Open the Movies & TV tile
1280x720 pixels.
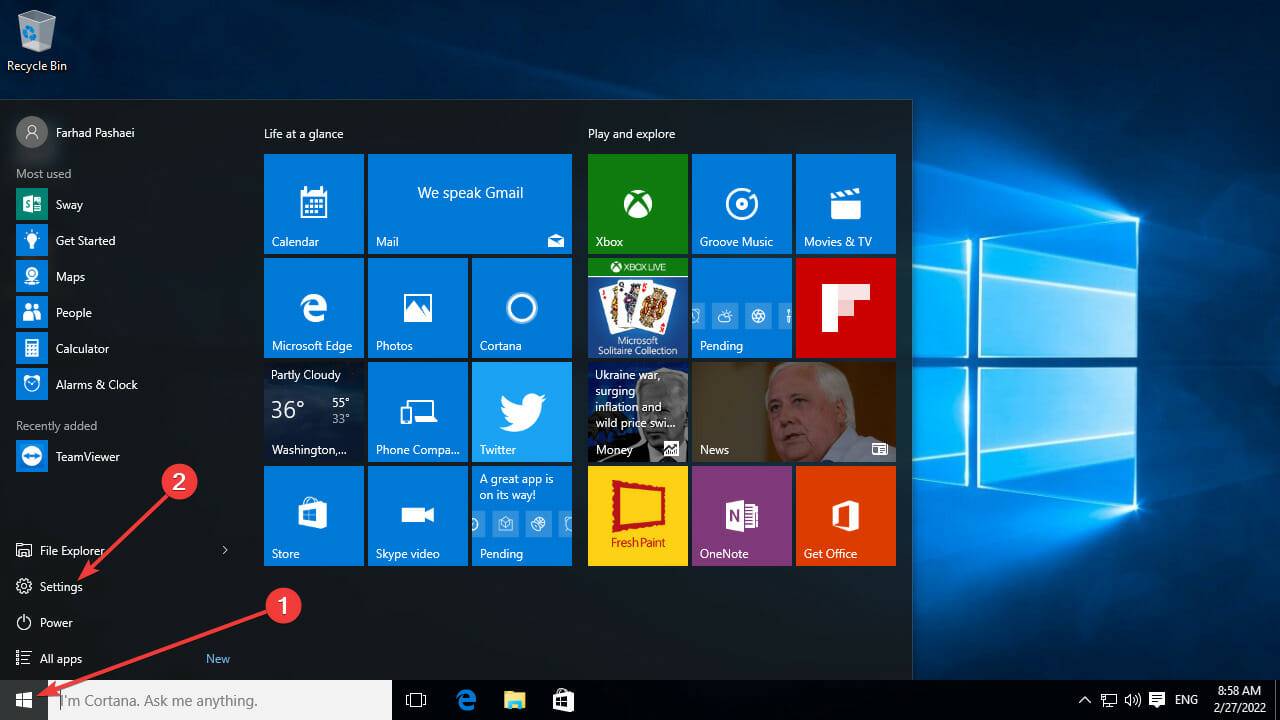pos(845,203)
